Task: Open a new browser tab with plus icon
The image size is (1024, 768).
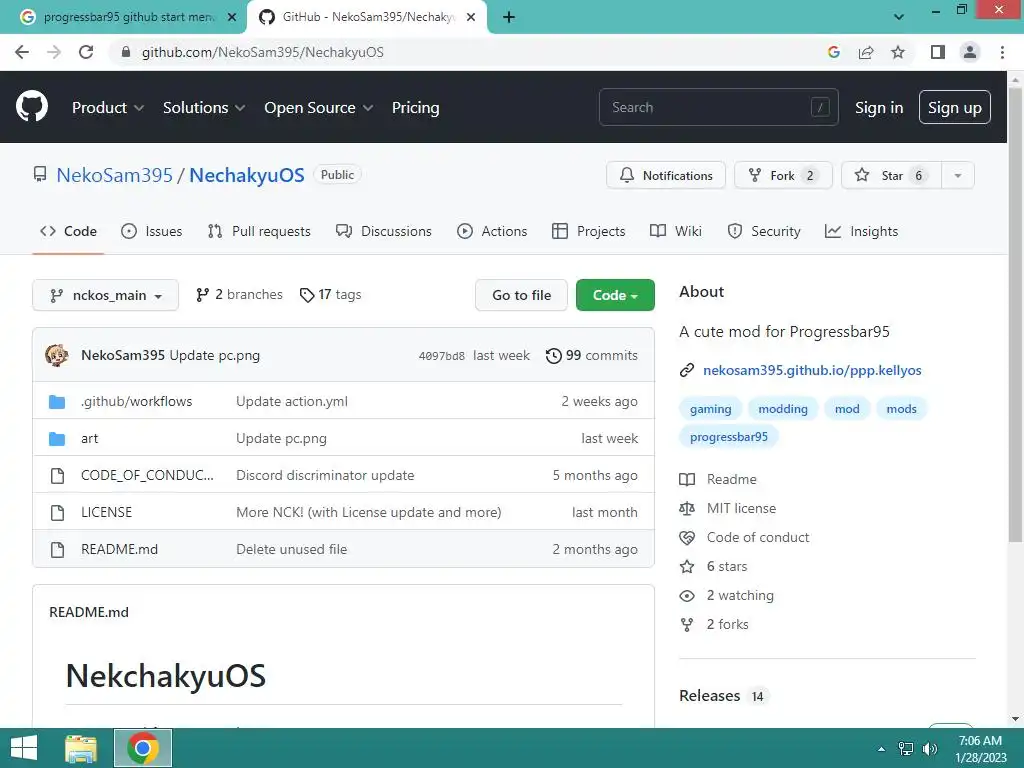Action: coord(509,17)
